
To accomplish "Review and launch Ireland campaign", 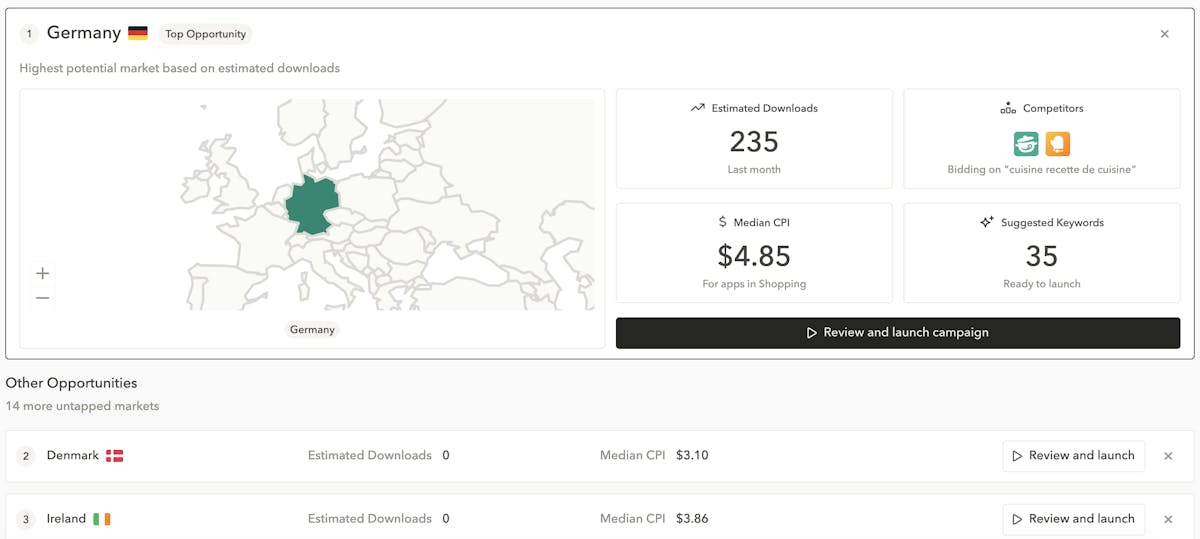I will (x=1073, y=519).
